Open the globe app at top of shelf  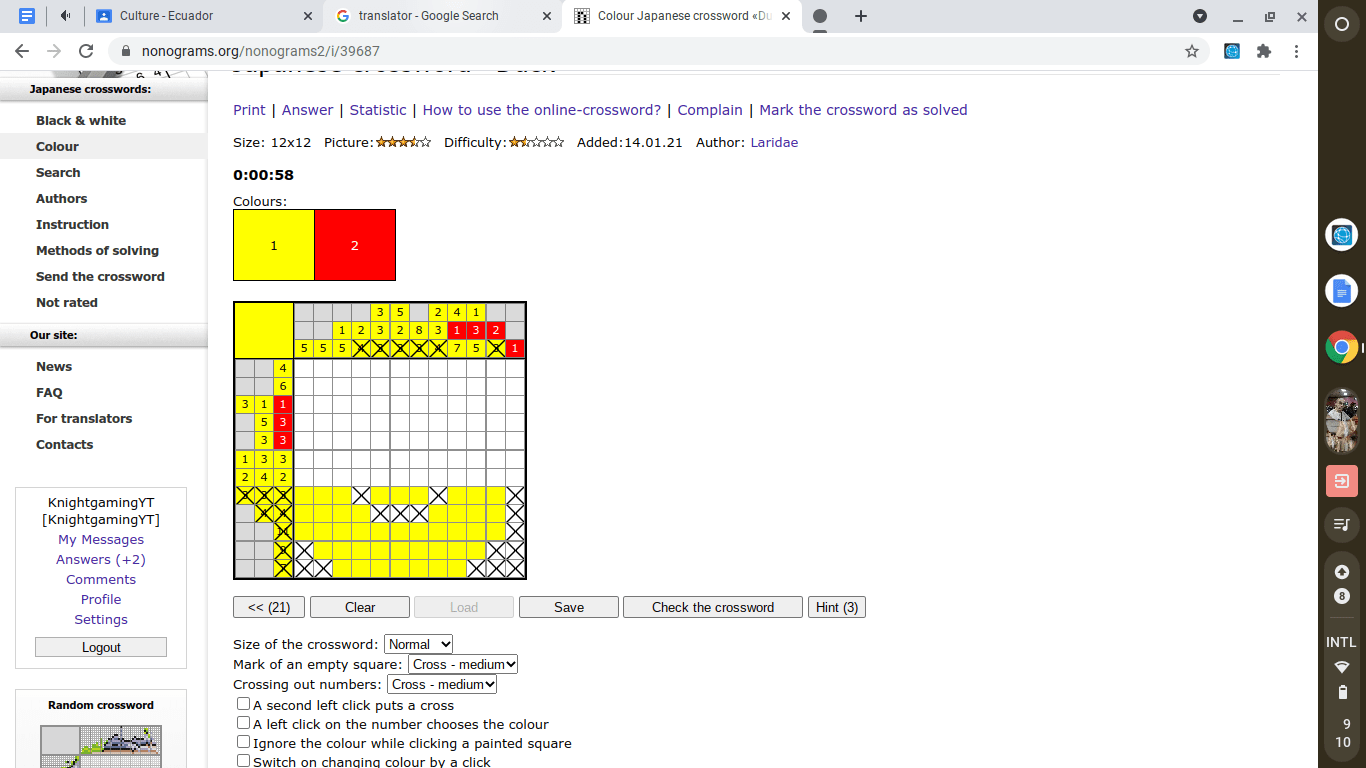tap(1341, 235)
